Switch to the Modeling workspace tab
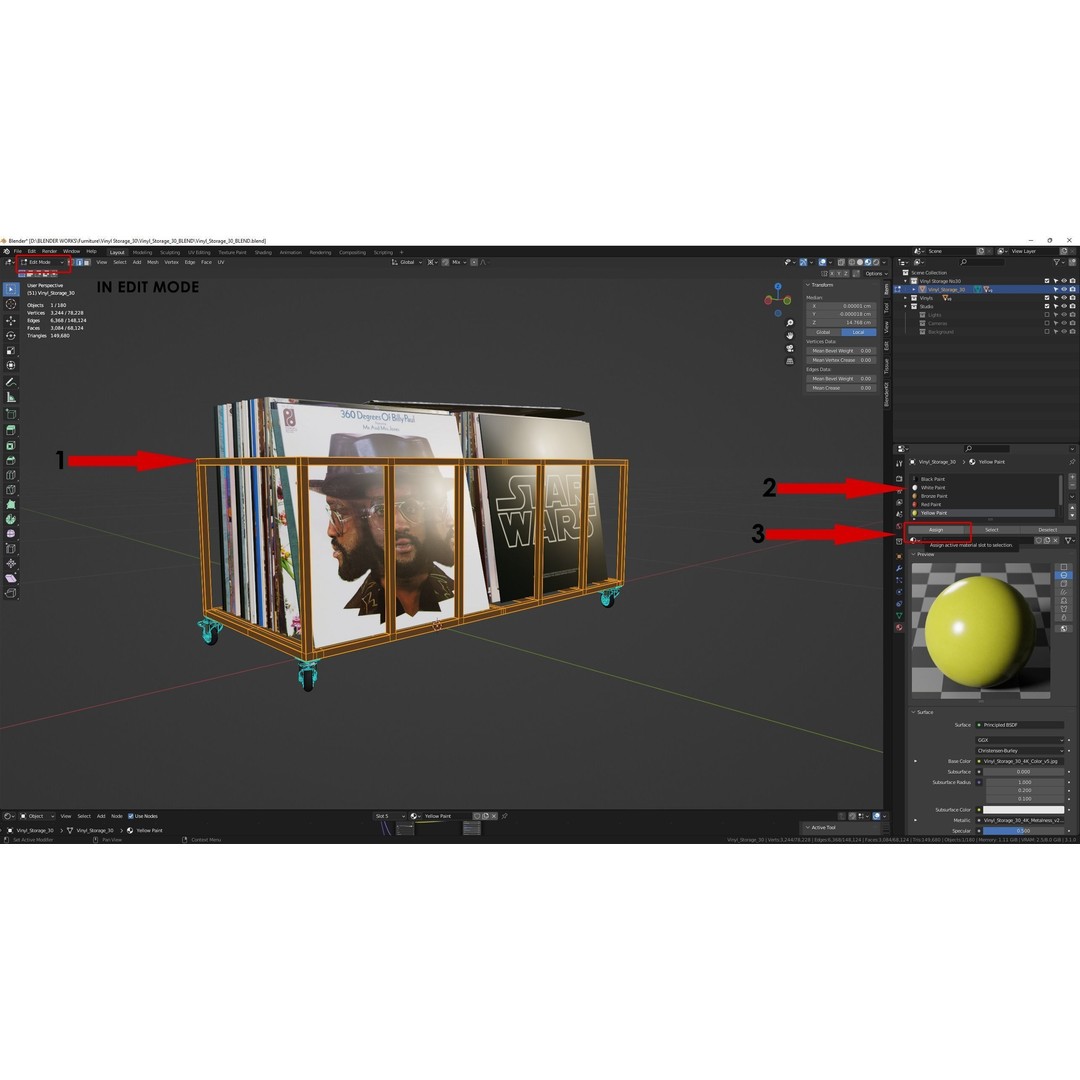The height and width of the screenshot is (1080, 1080). coord(143,253)
